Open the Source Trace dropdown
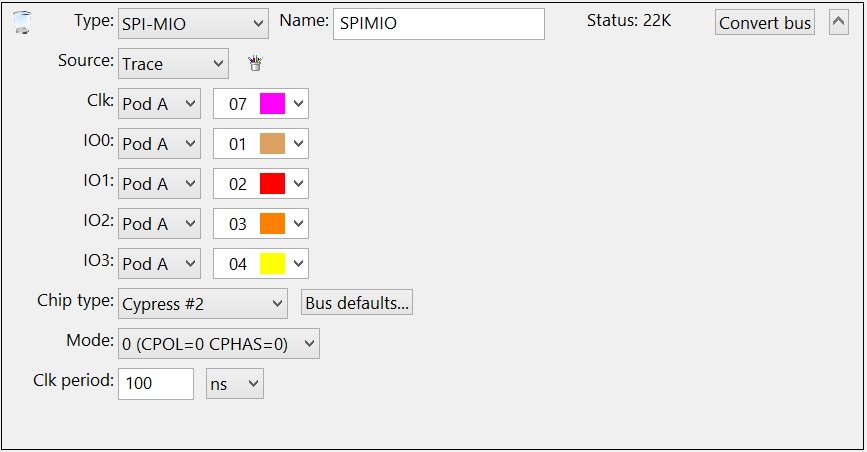 [173, 64]
